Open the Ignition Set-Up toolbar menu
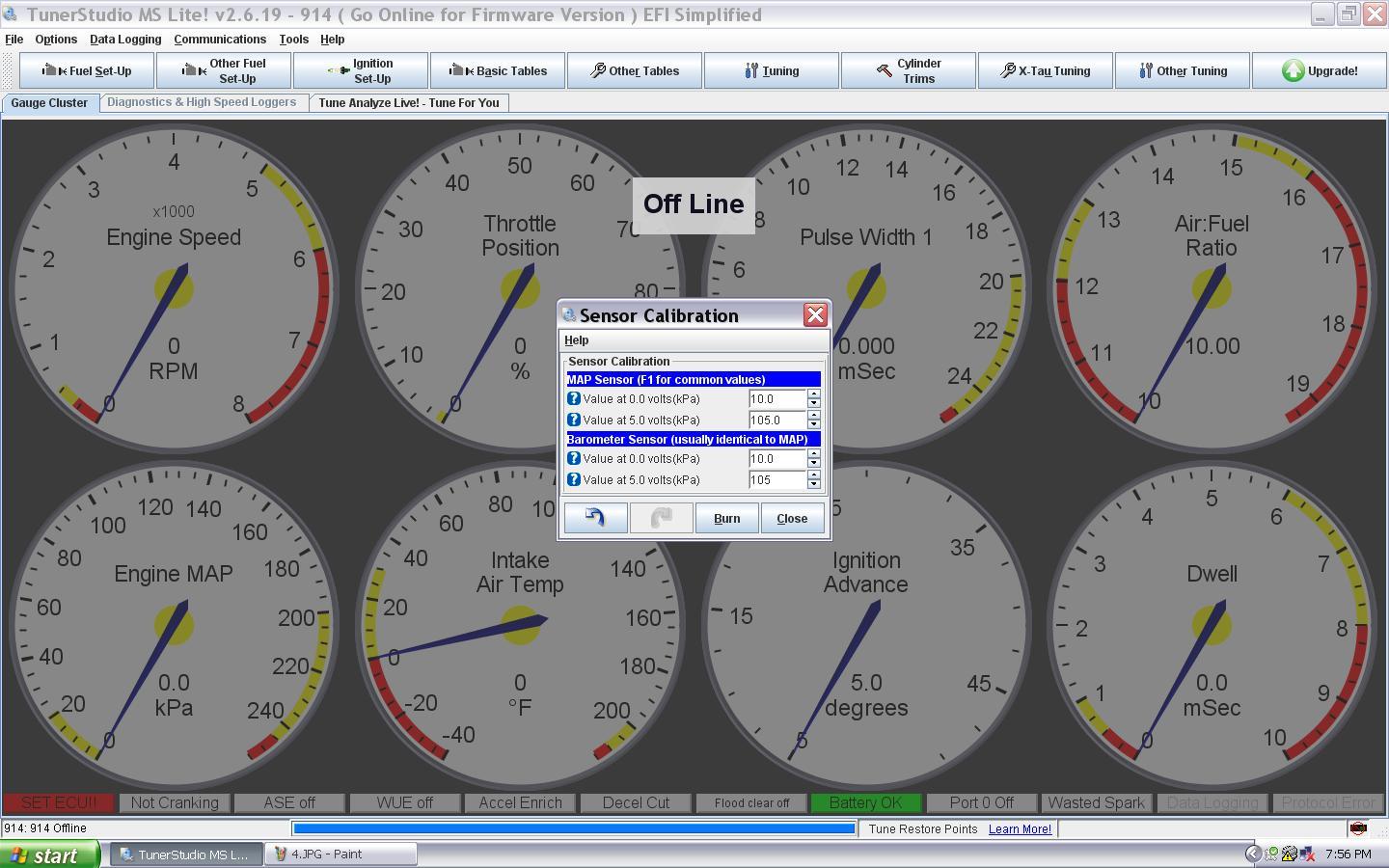1389x868 pixels. point(361,70)
